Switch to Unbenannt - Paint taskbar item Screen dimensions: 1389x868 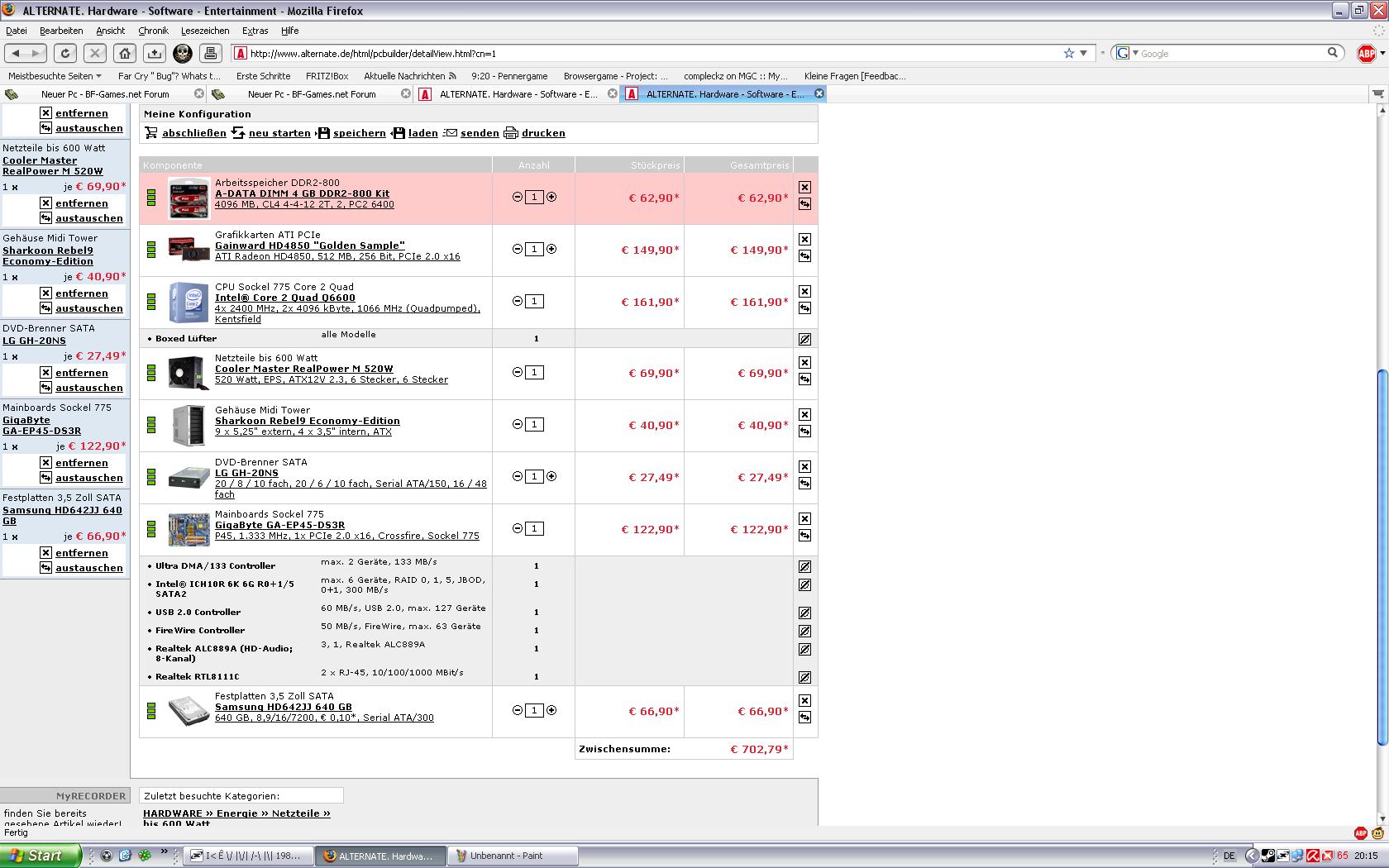point(513,856)
